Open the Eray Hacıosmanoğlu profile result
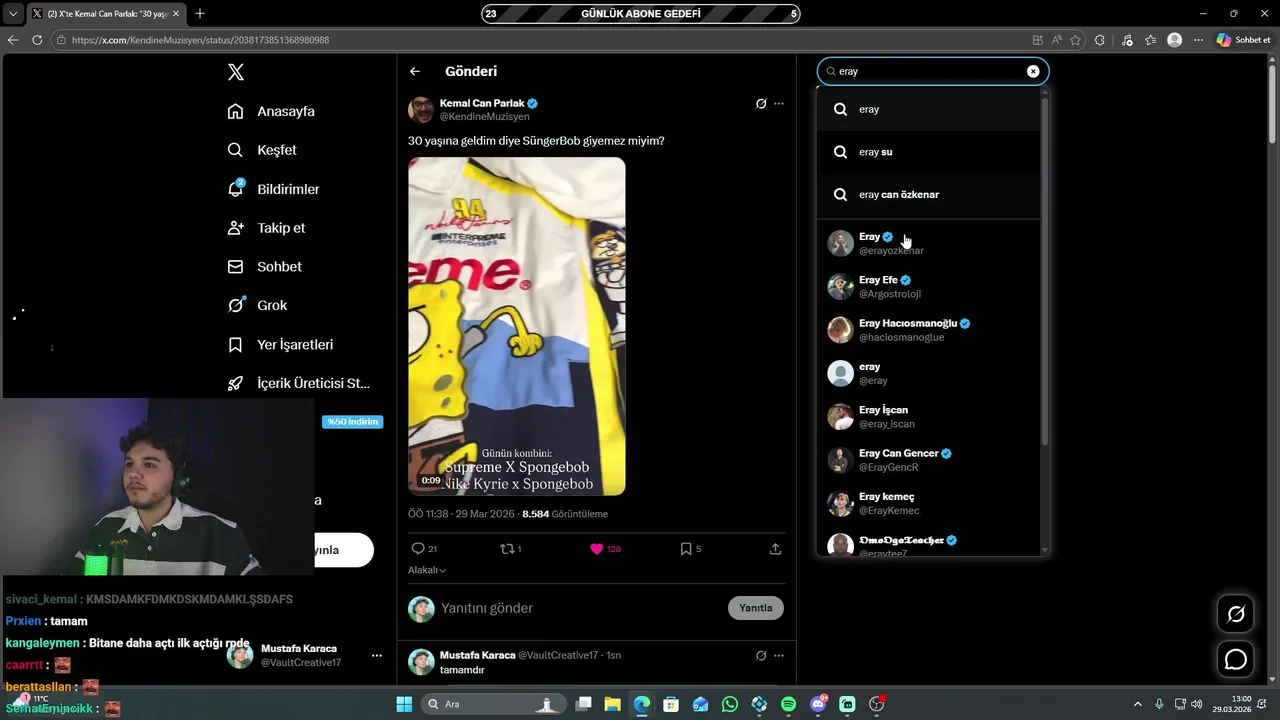1280x720 pixels. pyautogui.click(x=929, y=330)
